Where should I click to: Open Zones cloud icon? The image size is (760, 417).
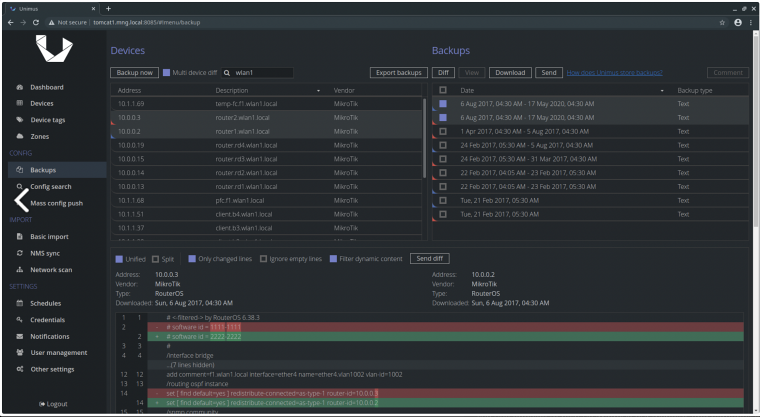20,136
